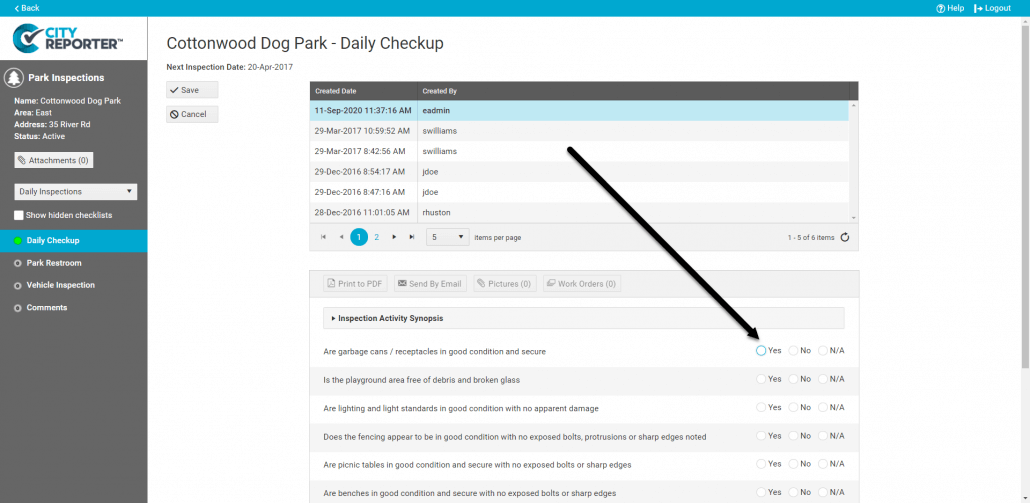Open the Vehicle Inspection checklist
The image size is (1030, 503).
click(60, 285)
